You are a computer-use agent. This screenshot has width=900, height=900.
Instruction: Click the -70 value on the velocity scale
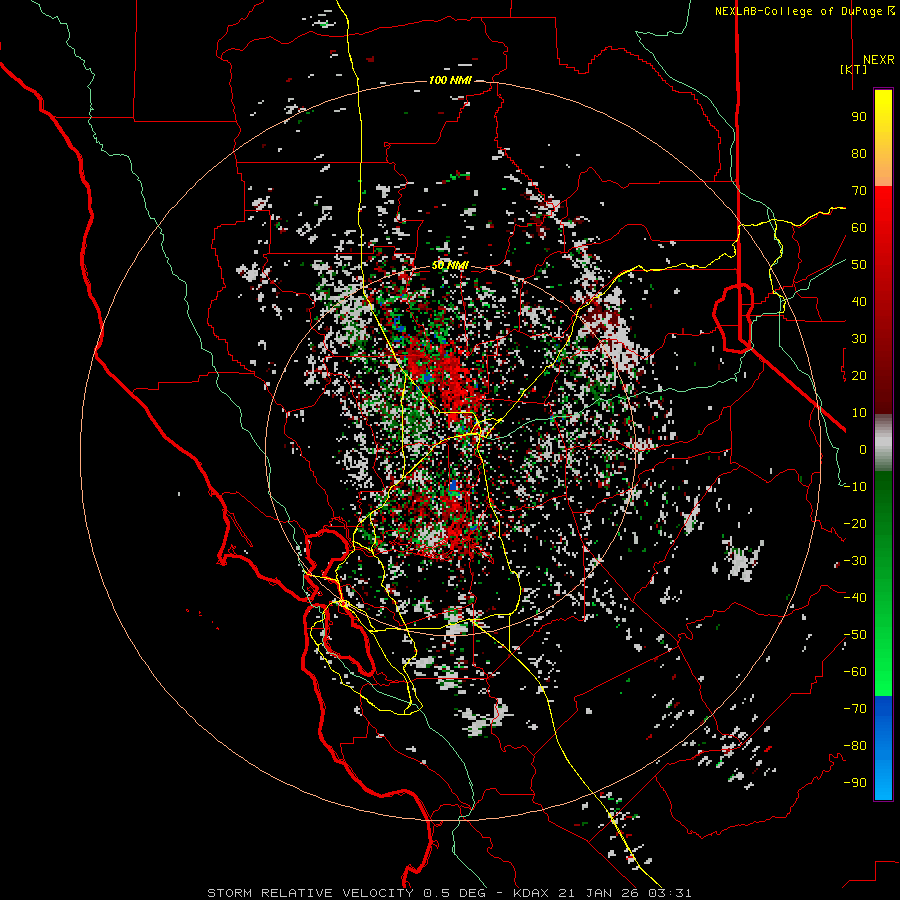pos(855,709)
